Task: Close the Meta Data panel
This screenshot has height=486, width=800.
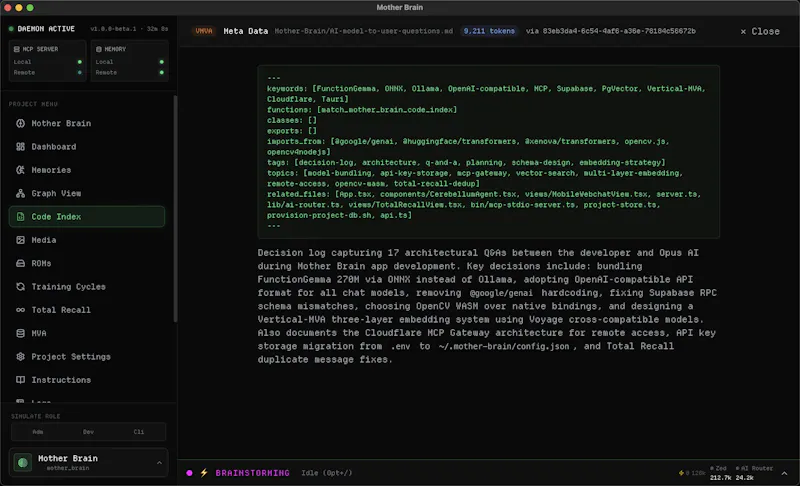Action: pyautogui.click(x=760, y=32)
